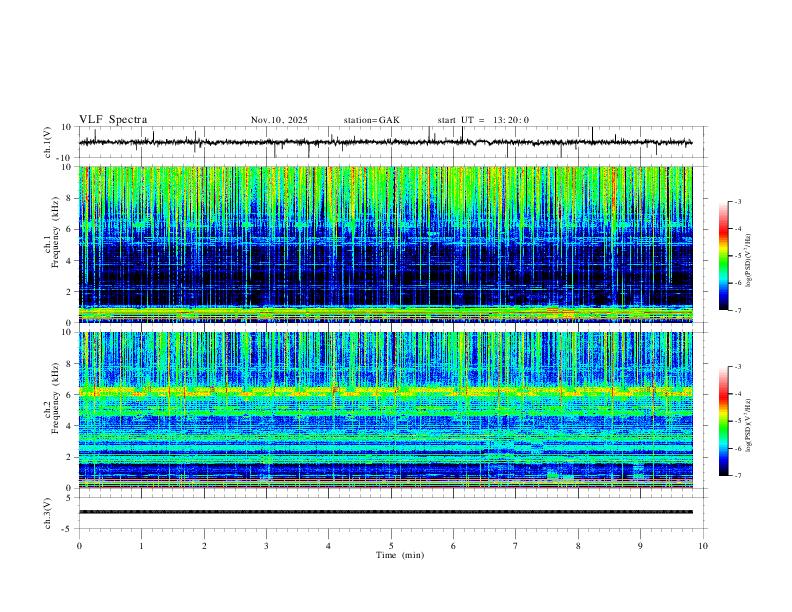The image size is (792, 612).
Task: Click the ch.2 spectrogram color scale bar
Action: [723, 421]
